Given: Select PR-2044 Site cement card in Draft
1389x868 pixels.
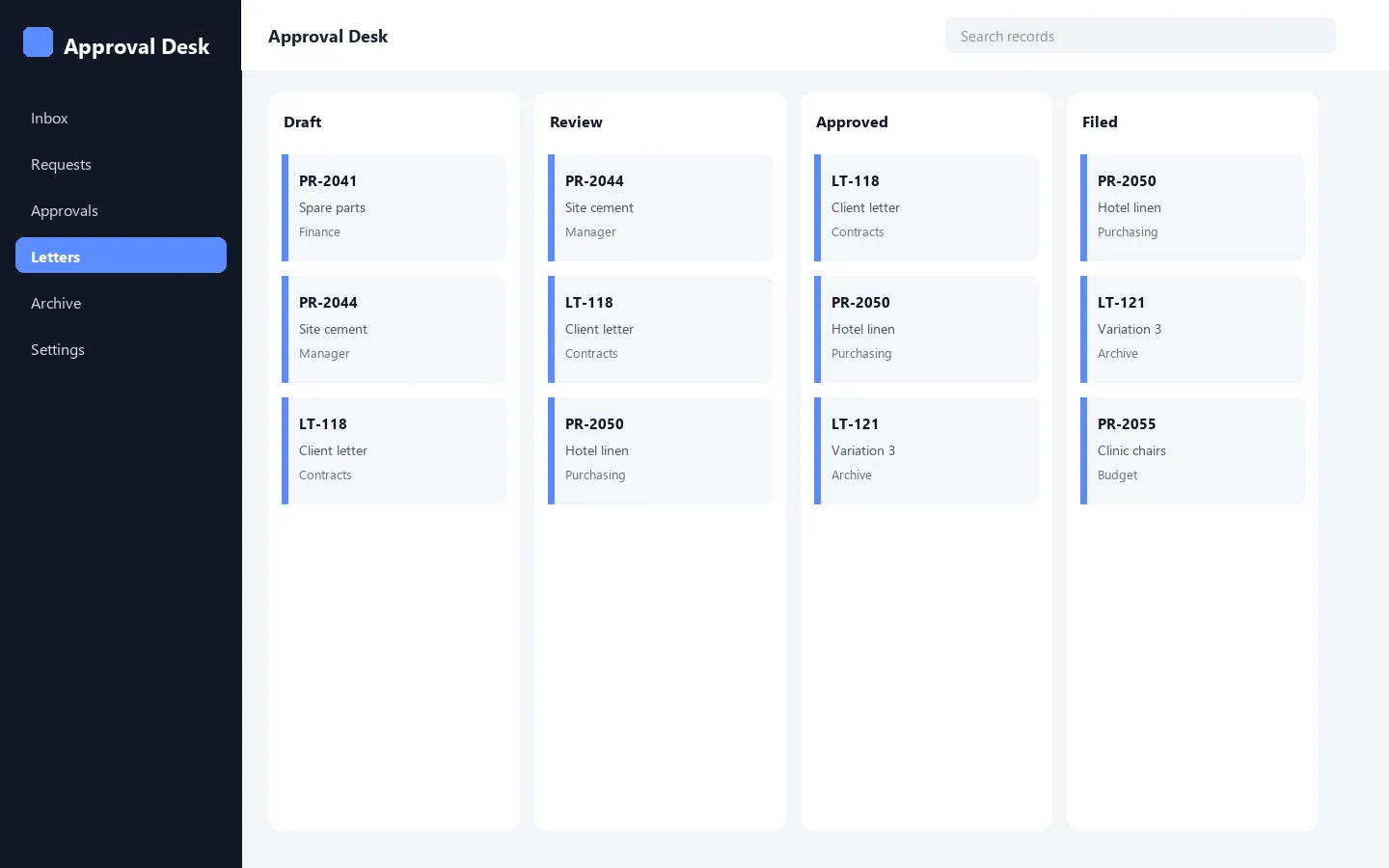Looking at the screenshot, I should (x=394, y=329).
